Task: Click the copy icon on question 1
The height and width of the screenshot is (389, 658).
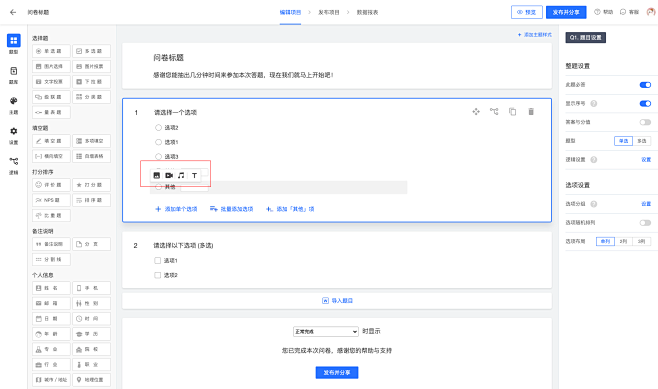Action: click(x=512, y=112)
